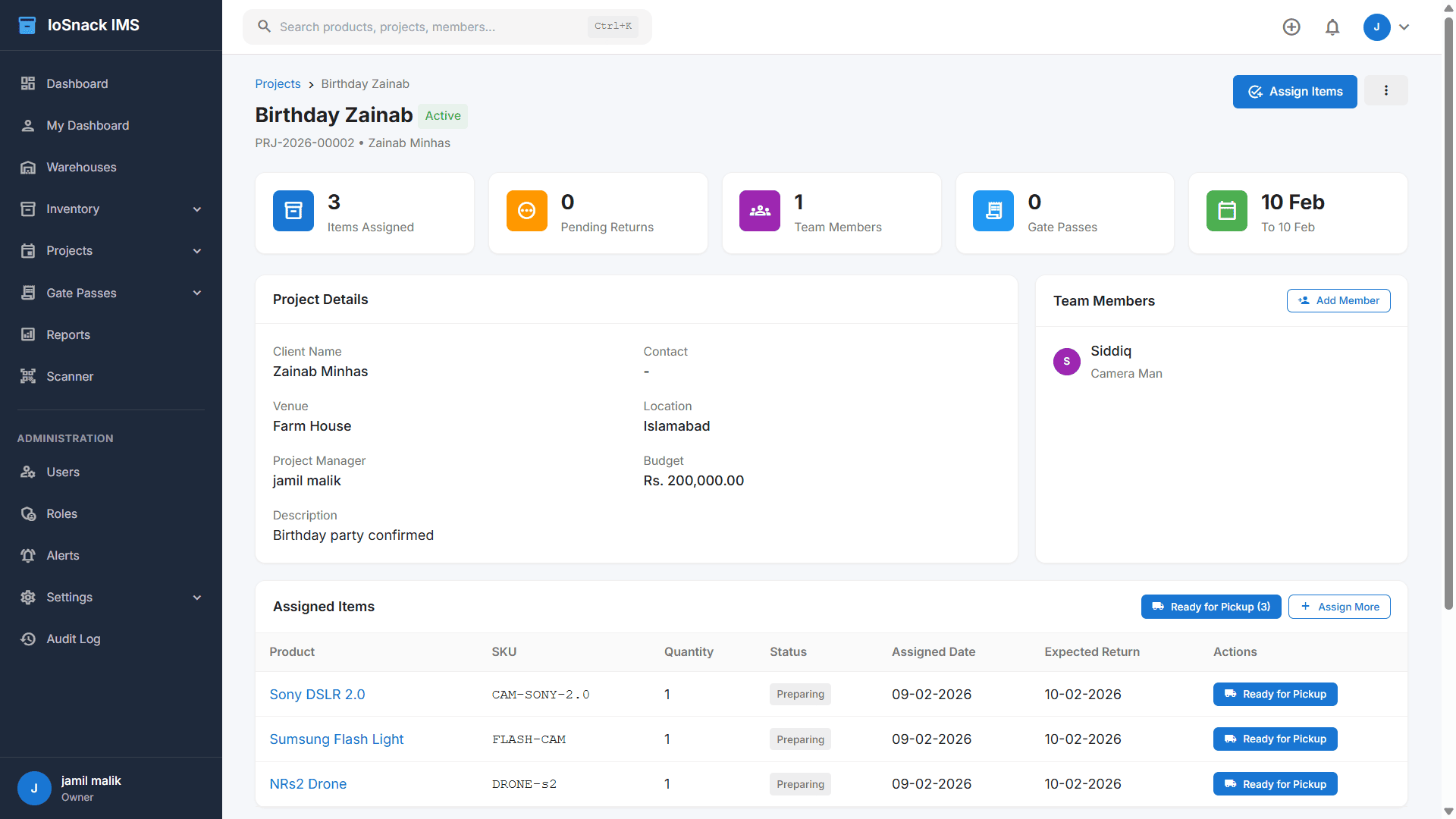Screen dimensions: 1456x819
Task: Open the three-dot actions menu
Action: pyautogui.click(x=1385, y=91)
